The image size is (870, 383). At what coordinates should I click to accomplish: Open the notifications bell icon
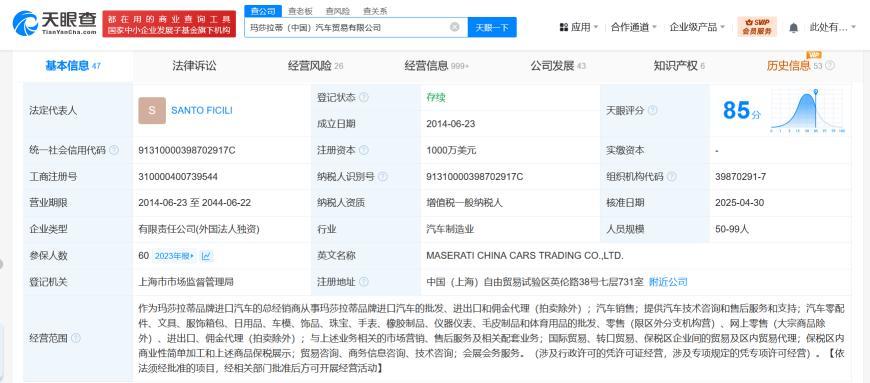click(x=793, y=27)
